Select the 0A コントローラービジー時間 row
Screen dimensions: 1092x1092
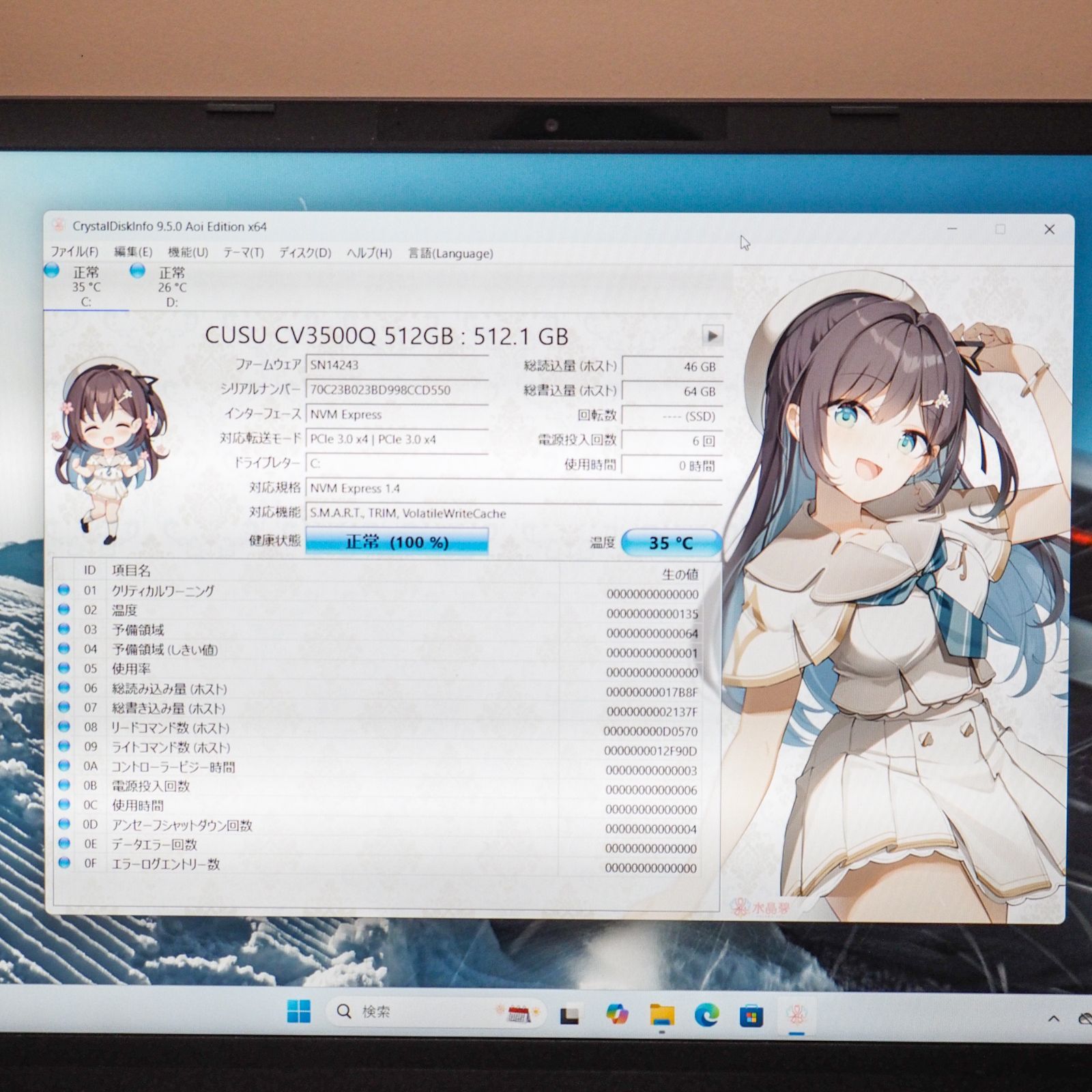click(377, 768)
